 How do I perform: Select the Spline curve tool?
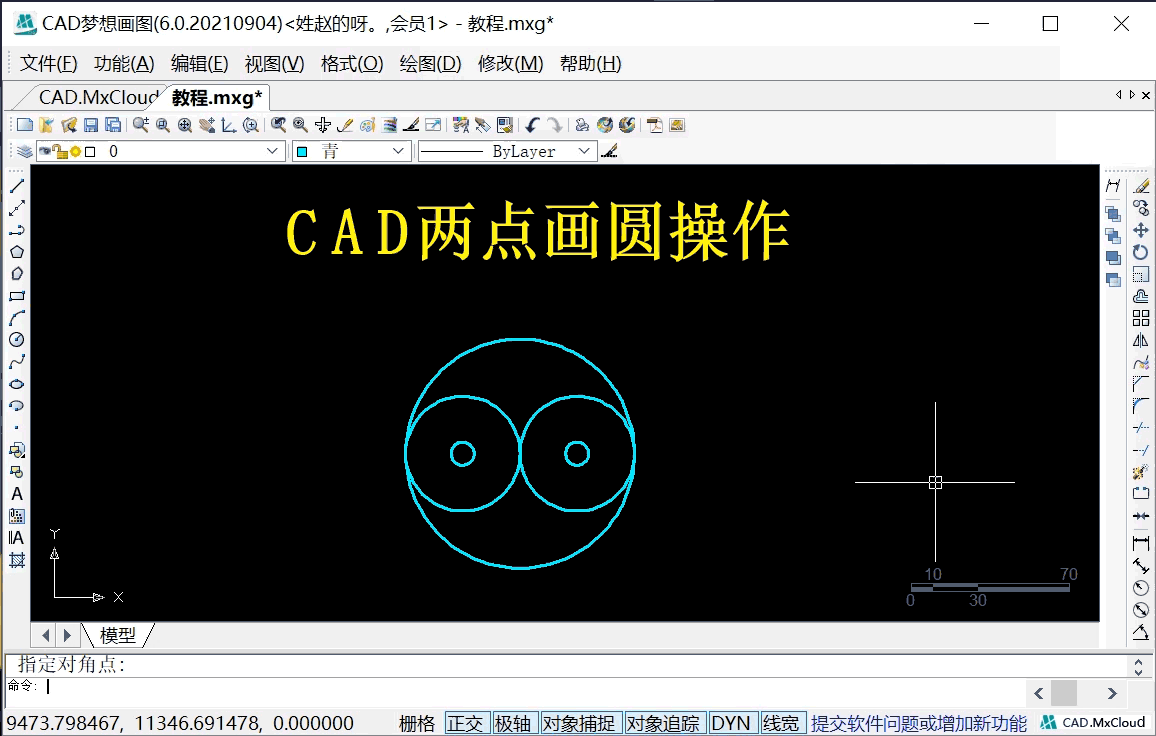tap(17, 362)
